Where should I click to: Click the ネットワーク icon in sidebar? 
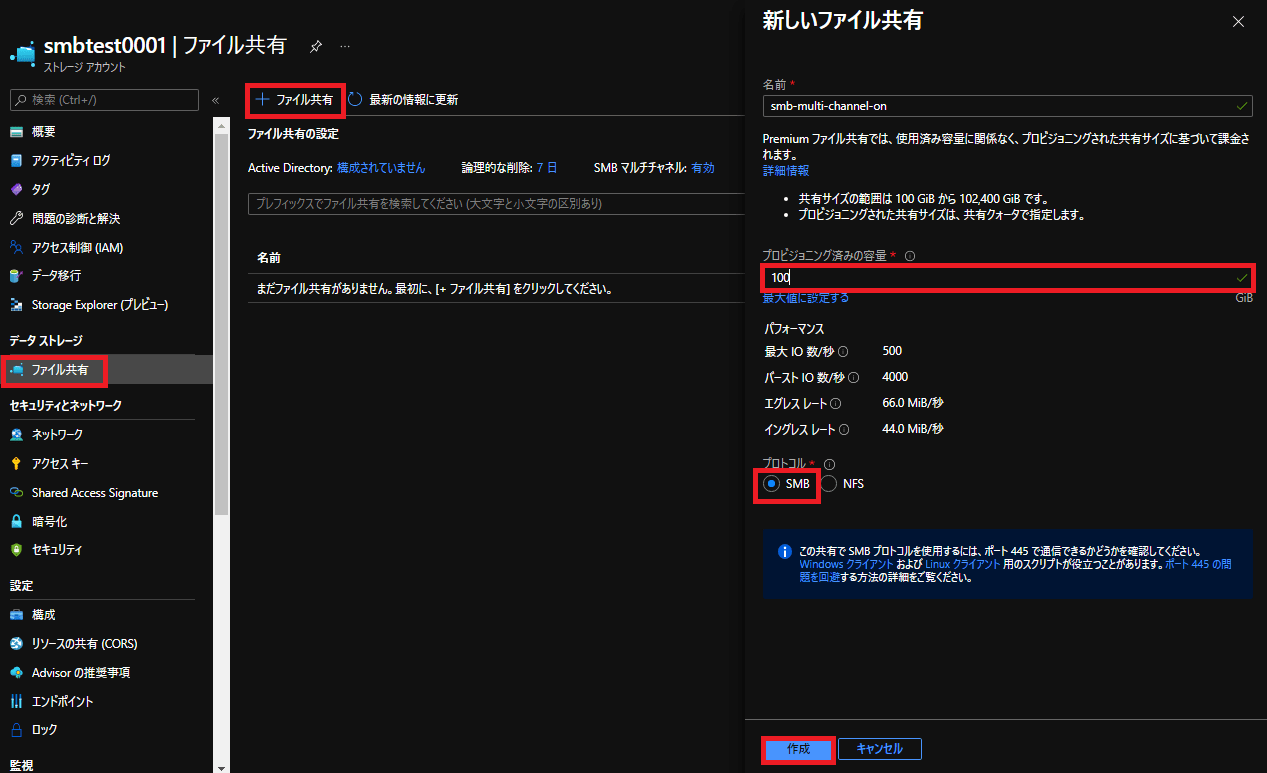(16, 434)
